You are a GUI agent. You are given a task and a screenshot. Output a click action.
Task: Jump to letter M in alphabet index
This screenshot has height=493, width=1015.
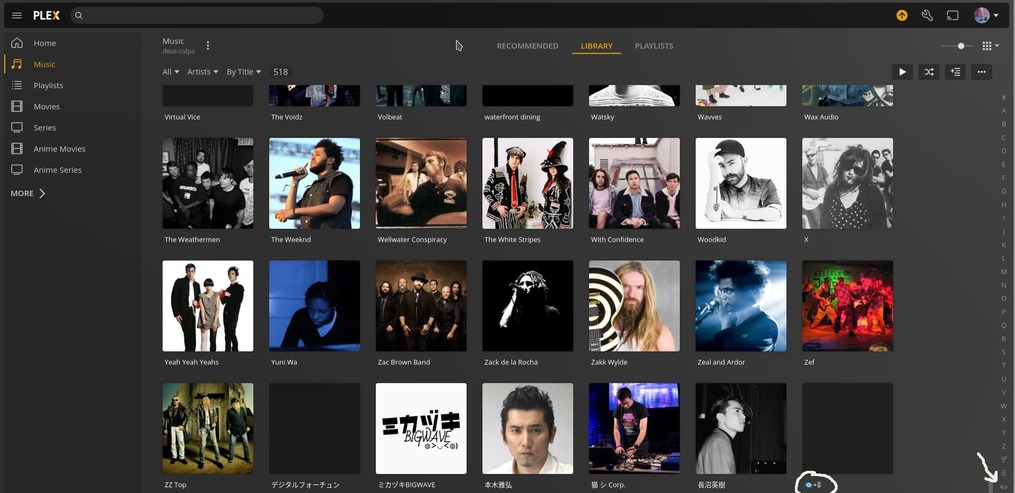1004,272
